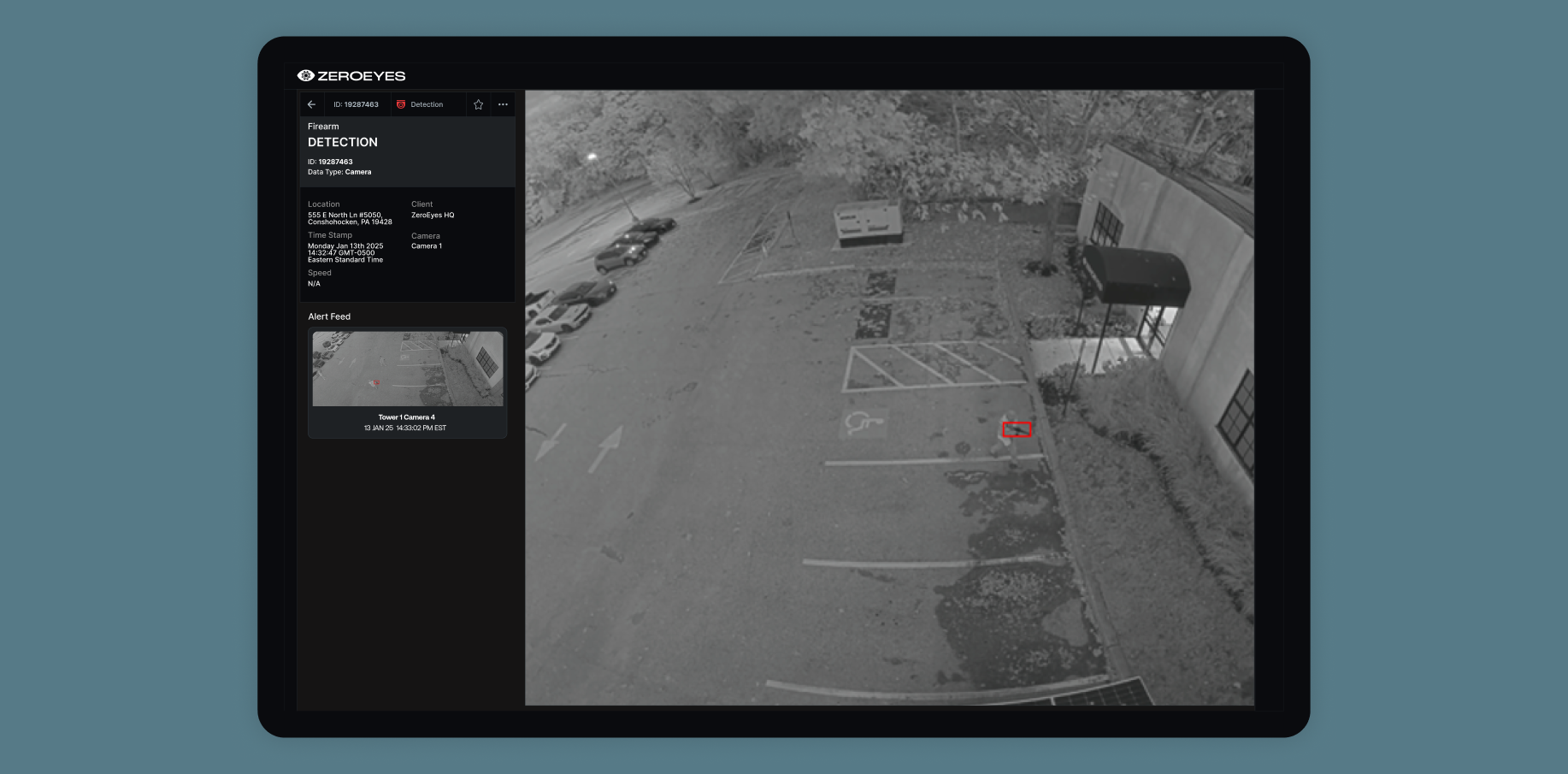Click the Speed "N/A" value

[x=314, y=284]
